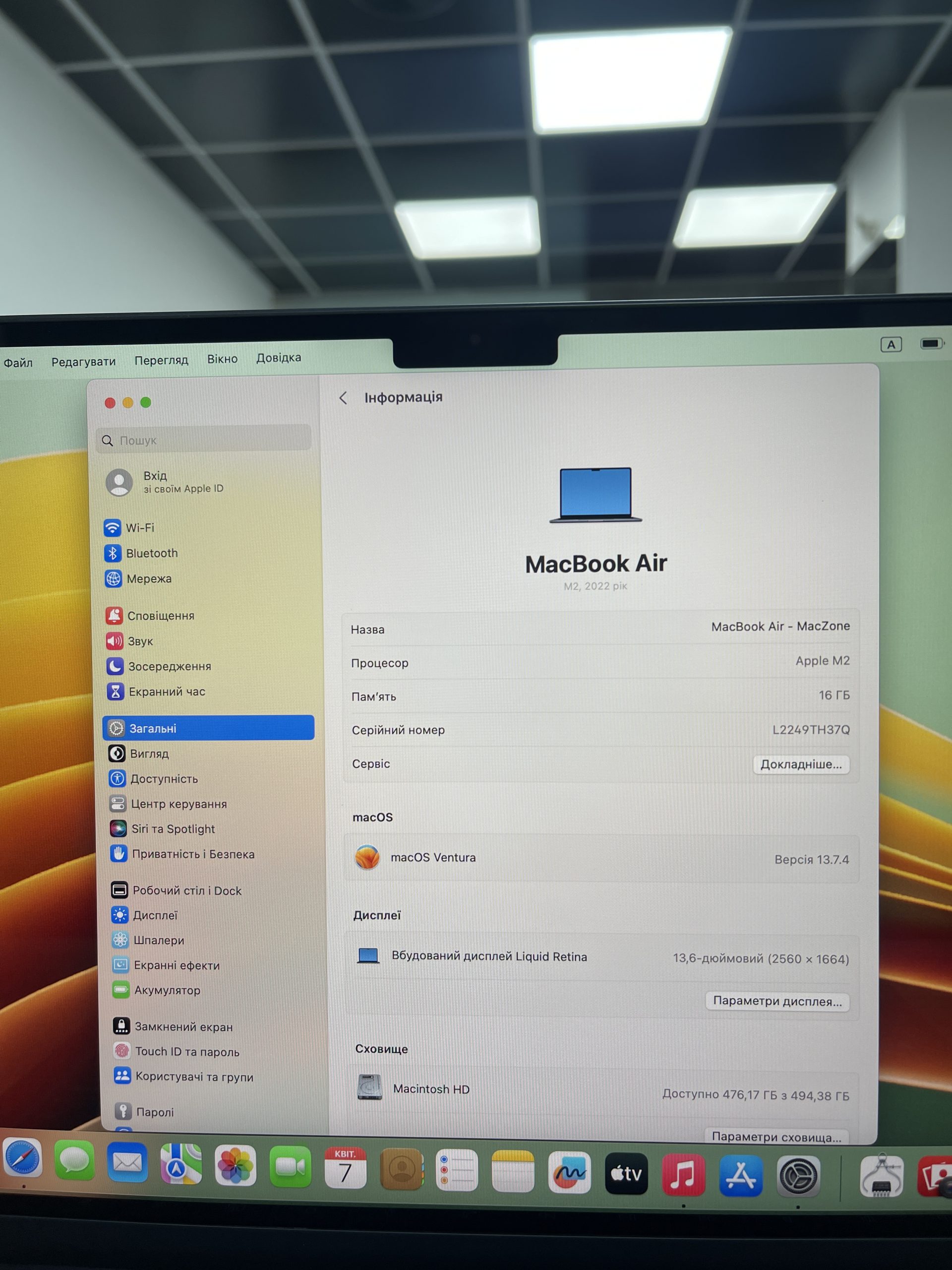Image resolution: width=952 pixels, height=1270 pixels.
Task: Open Замкнений екран settings
Action: pyautogui.click(x=174, y=1026)
